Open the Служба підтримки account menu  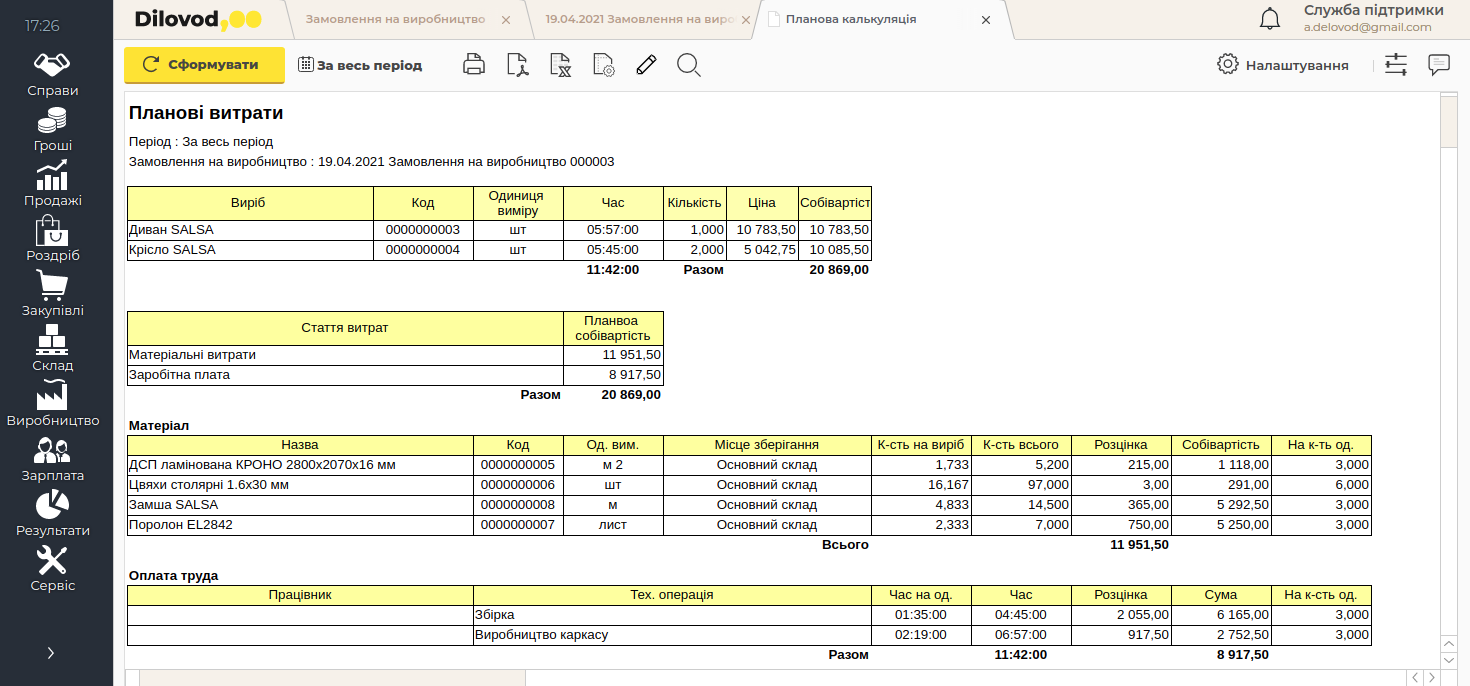(x=1373, y=19)
